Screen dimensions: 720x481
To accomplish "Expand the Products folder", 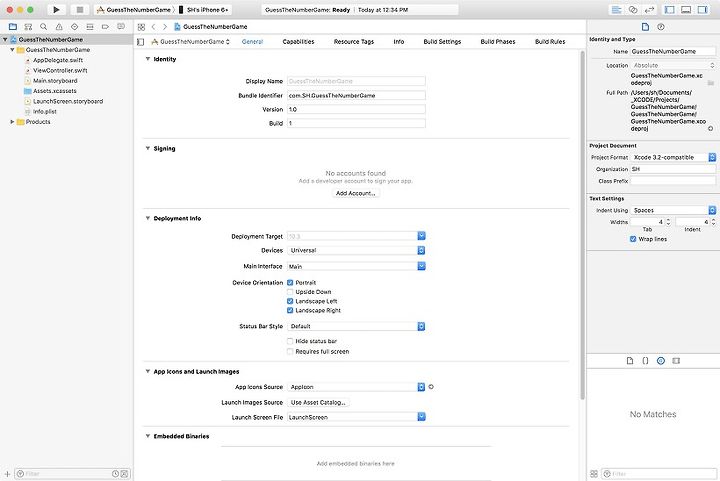I will 12,122.
